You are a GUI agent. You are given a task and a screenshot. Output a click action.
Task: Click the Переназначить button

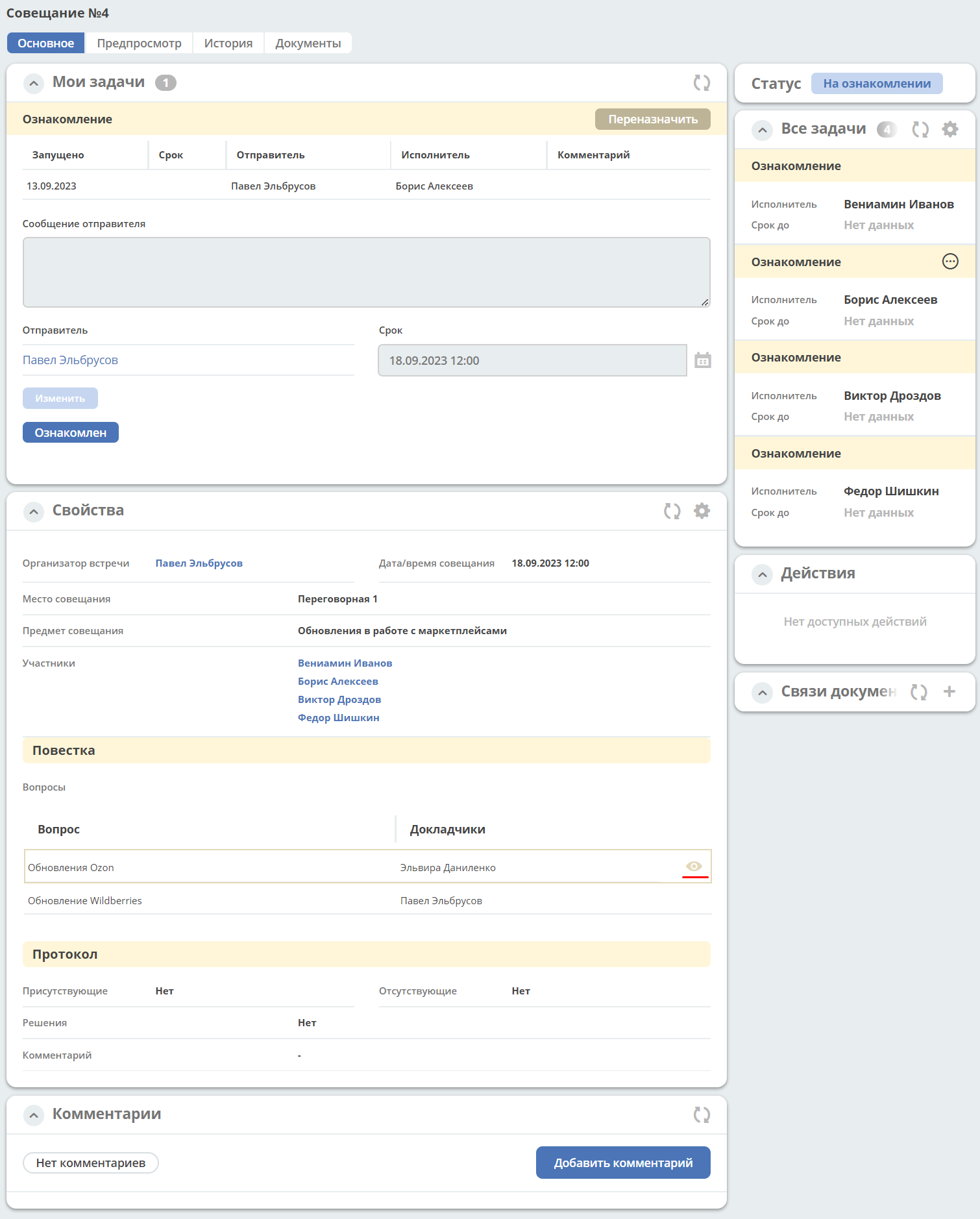(653, 119)
